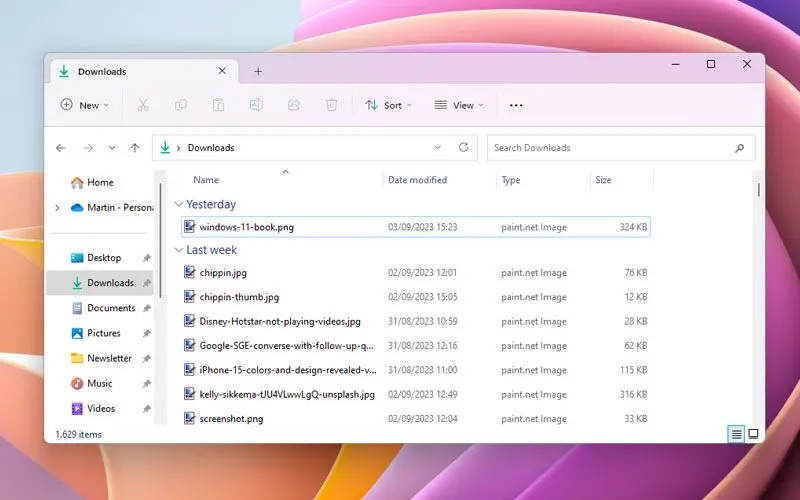Image resolution: width=800 pixels, height=500 pixels.
Task: Click the pin icon next to Music
Action: point(146,383)
